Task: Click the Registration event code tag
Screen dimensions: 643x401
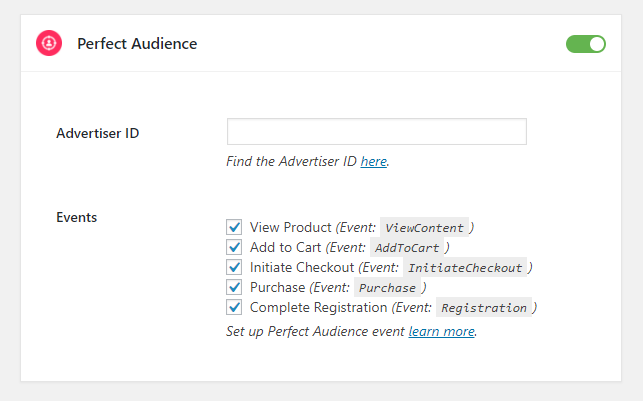Action: point(484,308)
